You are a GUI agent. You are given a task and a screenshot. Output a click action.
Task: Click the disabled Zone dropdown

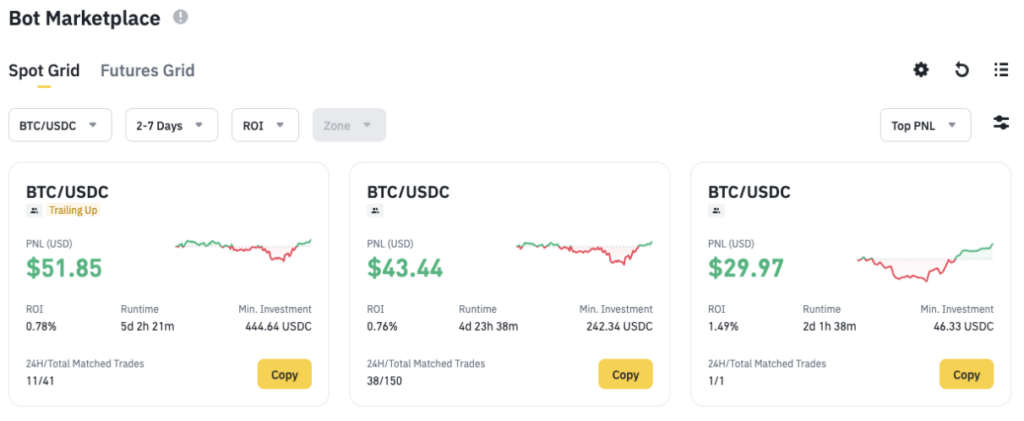[x=349, y=126]
